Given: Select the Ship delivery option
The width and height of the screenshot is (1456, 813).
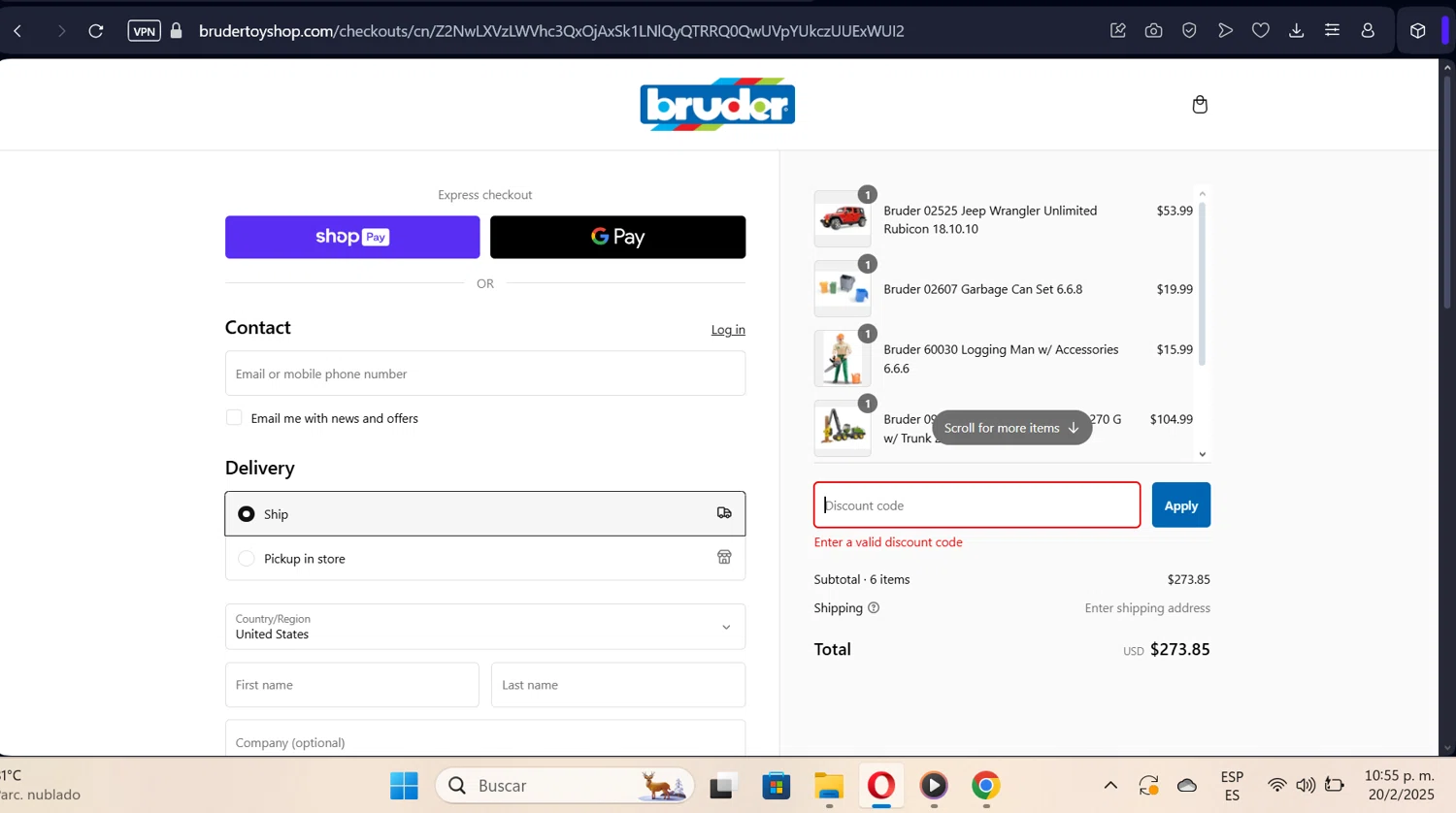Looking at the screenshot, I should (485, 513).
